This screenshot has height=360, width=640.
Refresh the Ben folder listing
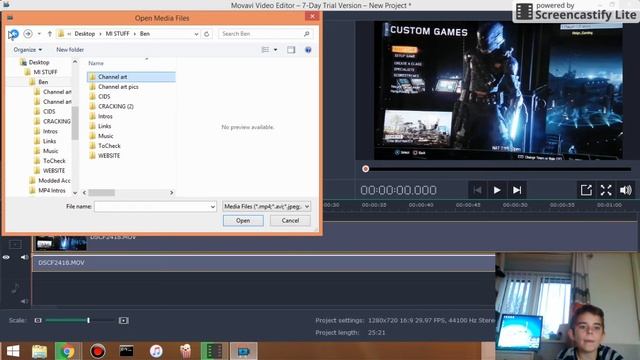pos(207,34)
